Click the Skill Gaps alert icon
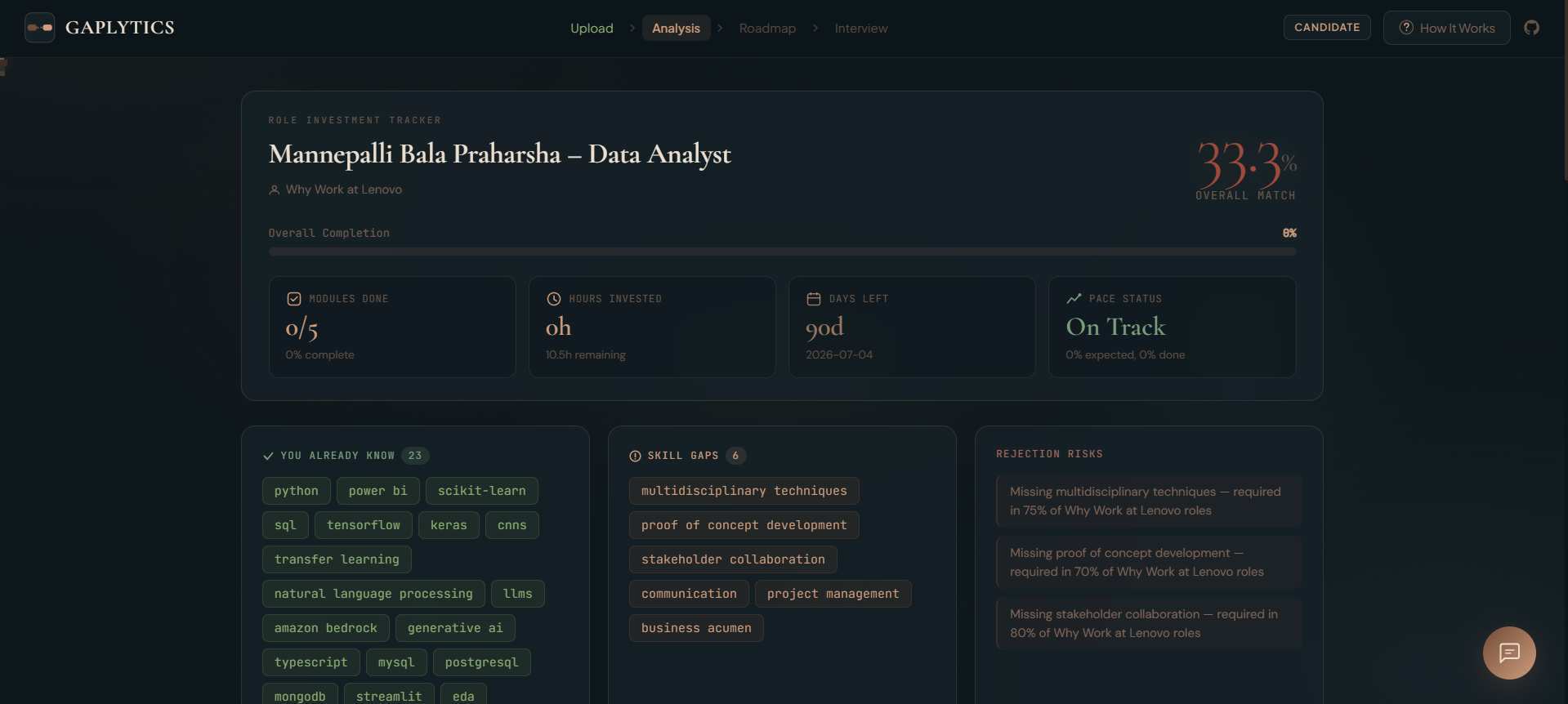1568x704 pixels. (x=635, y=456)
